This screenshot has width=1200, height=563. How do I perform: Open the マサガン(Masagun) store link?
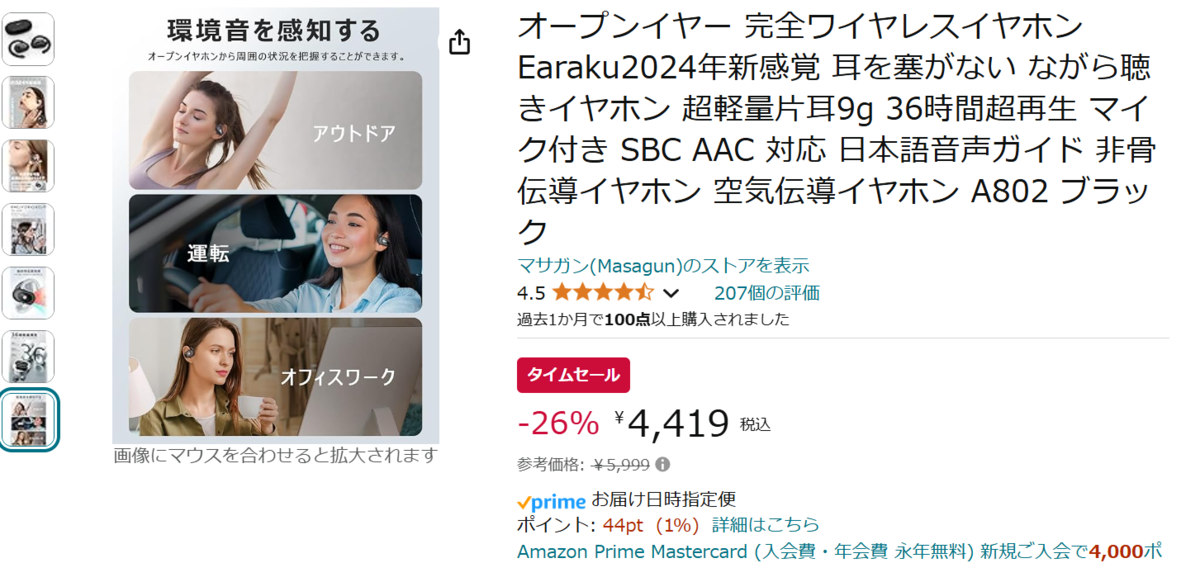pos(663,266)
